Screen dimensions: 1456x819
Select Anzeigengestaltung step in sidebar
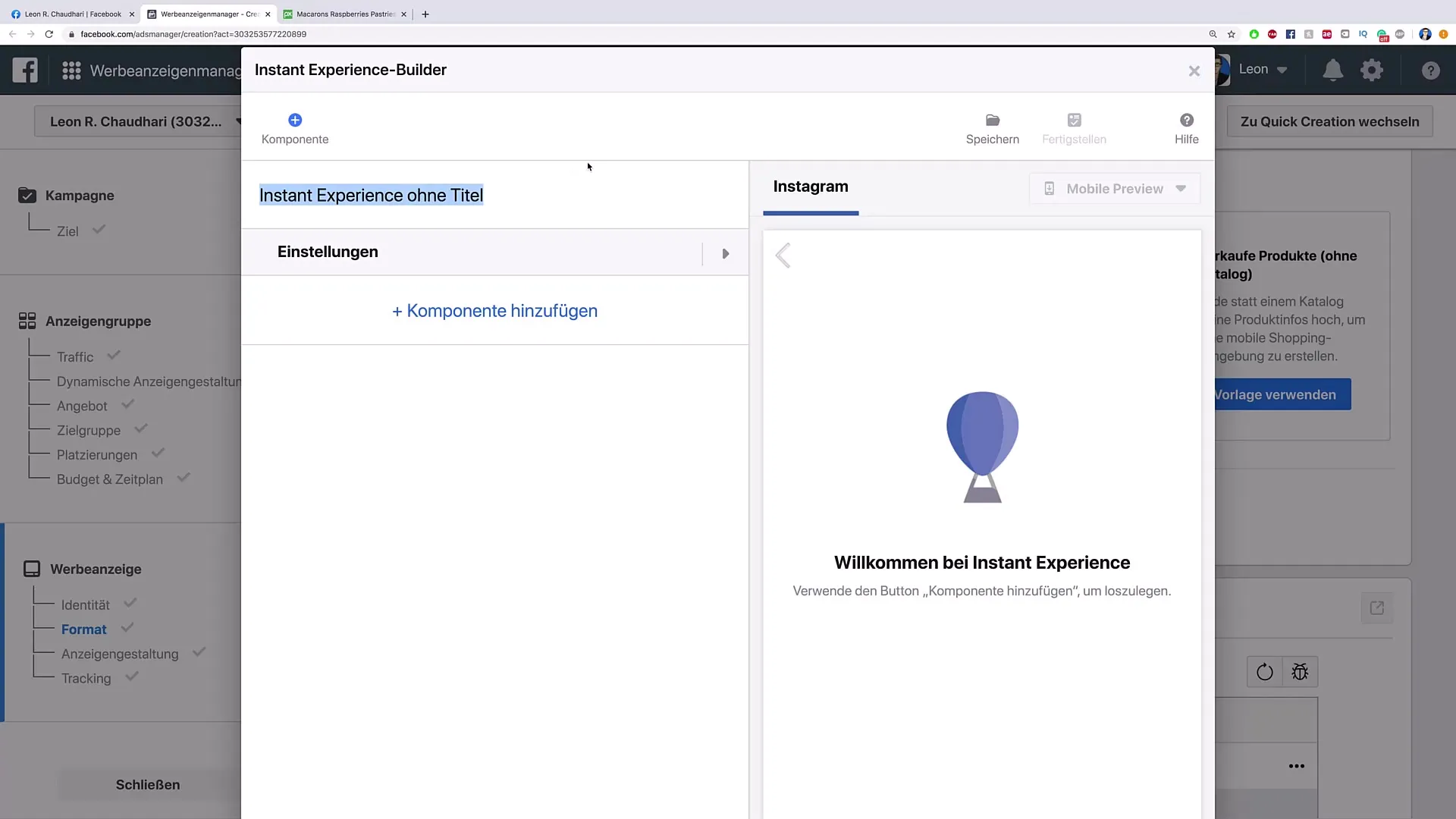[x=120, y=654]
